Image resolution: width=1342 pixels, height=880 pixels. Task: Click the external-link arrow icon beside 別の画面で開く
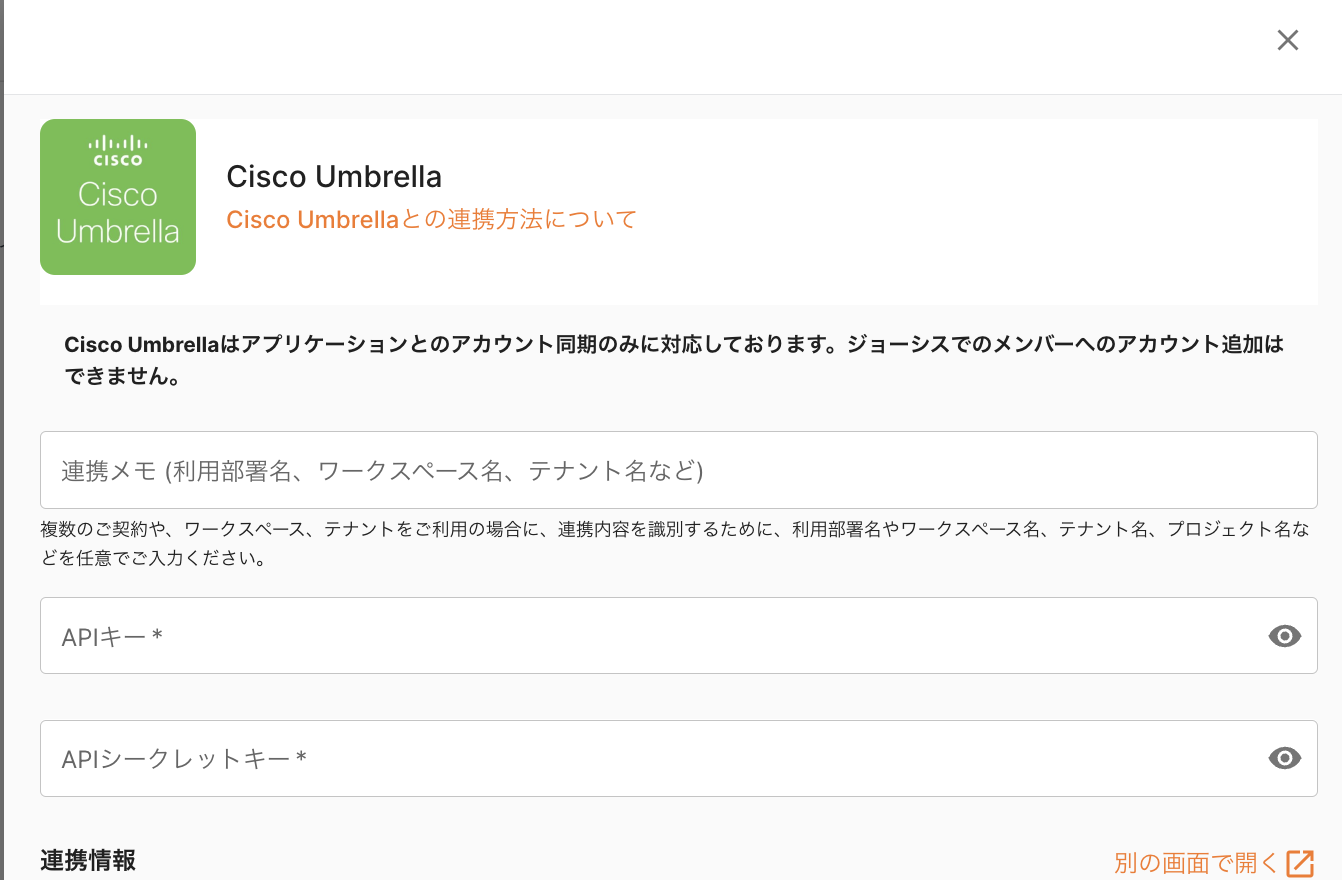[x=1300, y=863]
